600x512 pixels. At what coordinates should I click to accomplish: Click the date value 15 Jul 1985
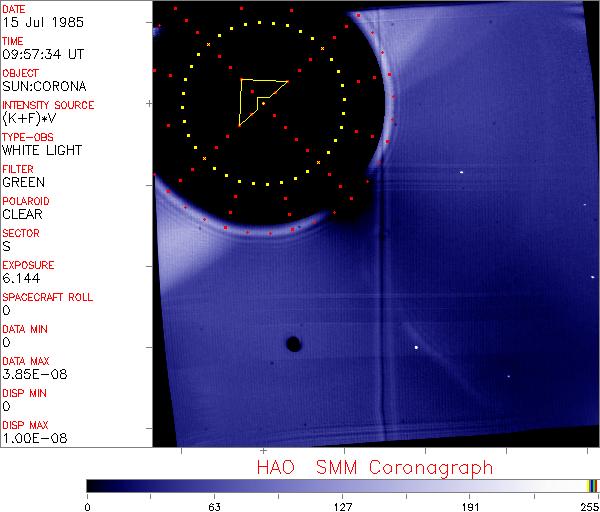tap(43, 22)
